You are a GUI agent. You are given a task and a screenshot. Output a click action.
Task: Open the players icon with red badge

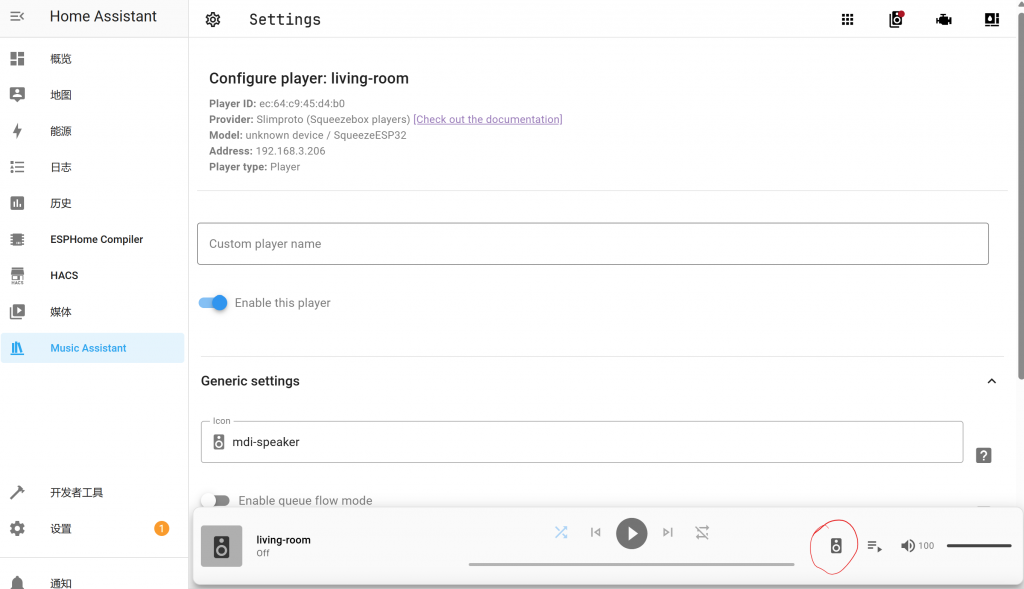click(895, 20)
